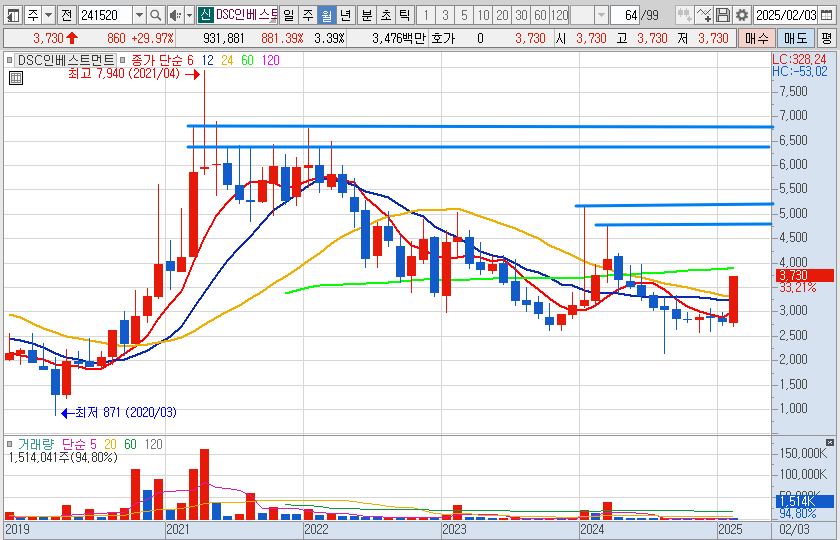Click the LC:328.24 indicator text

tap(799, 59)
